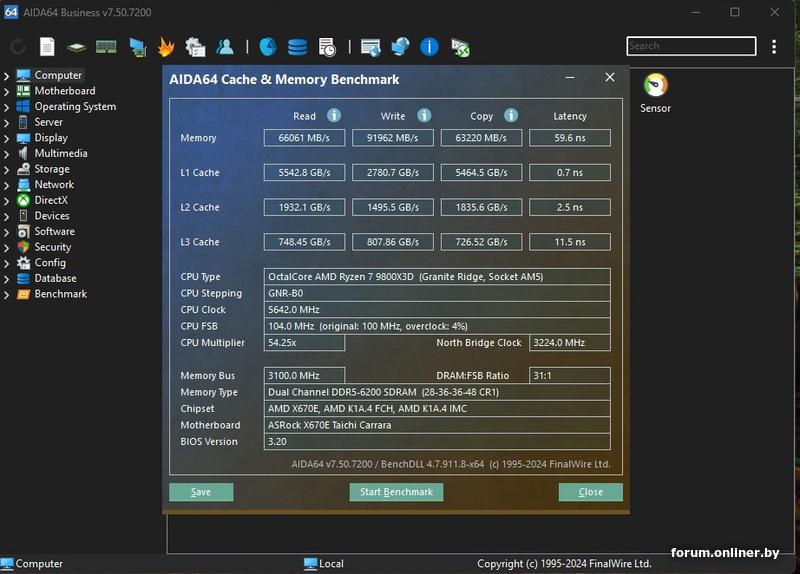800x574 pixels.
Task: Expand the Storage tree arrow
Action: click(x=7, y=169)
